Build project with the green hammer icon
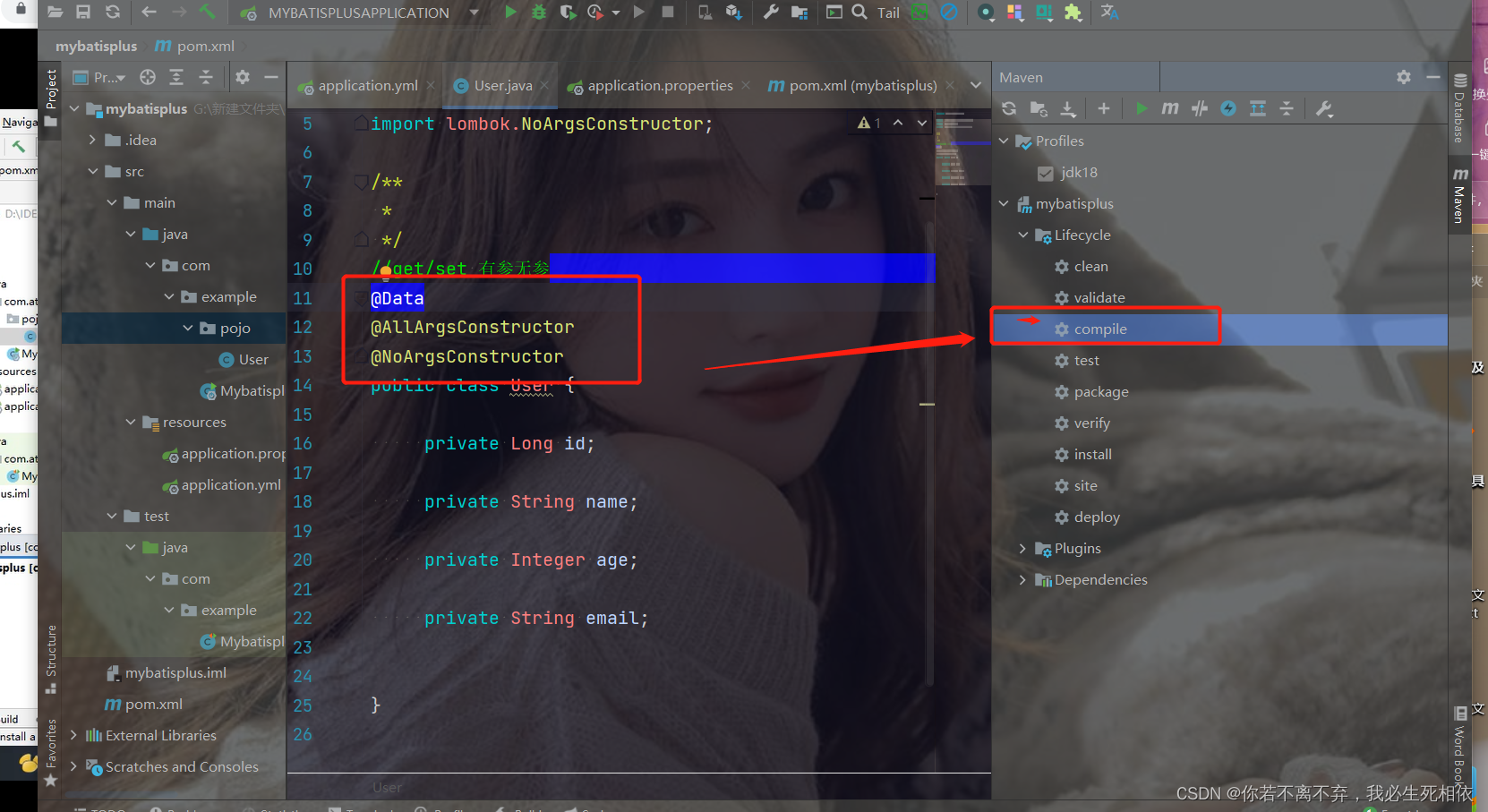 (208, 12)
